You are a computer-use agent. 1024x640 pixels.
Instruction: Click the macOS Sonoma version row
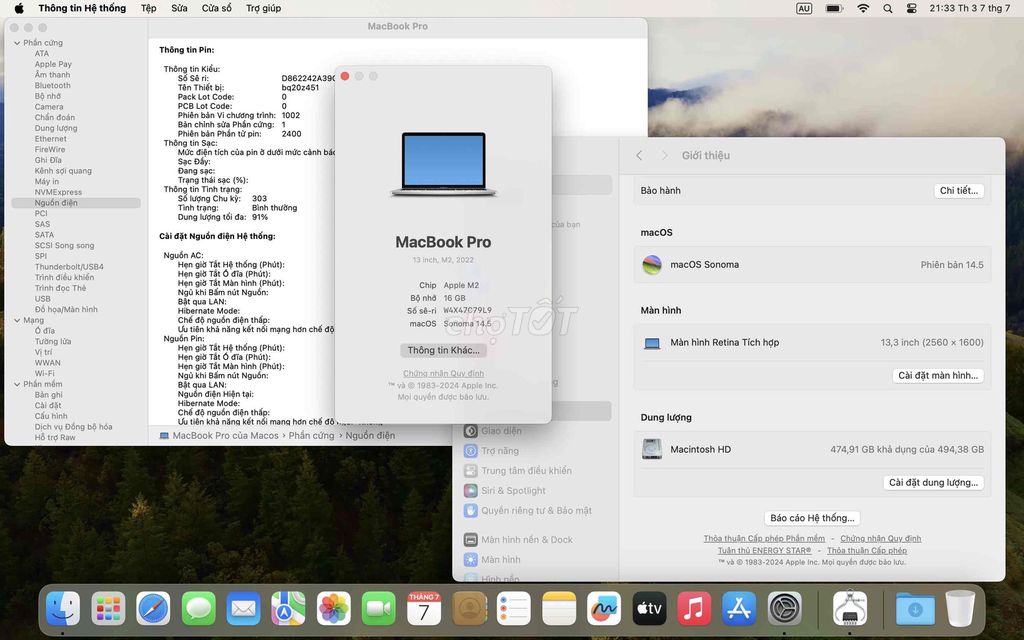[x=812, y=264]
